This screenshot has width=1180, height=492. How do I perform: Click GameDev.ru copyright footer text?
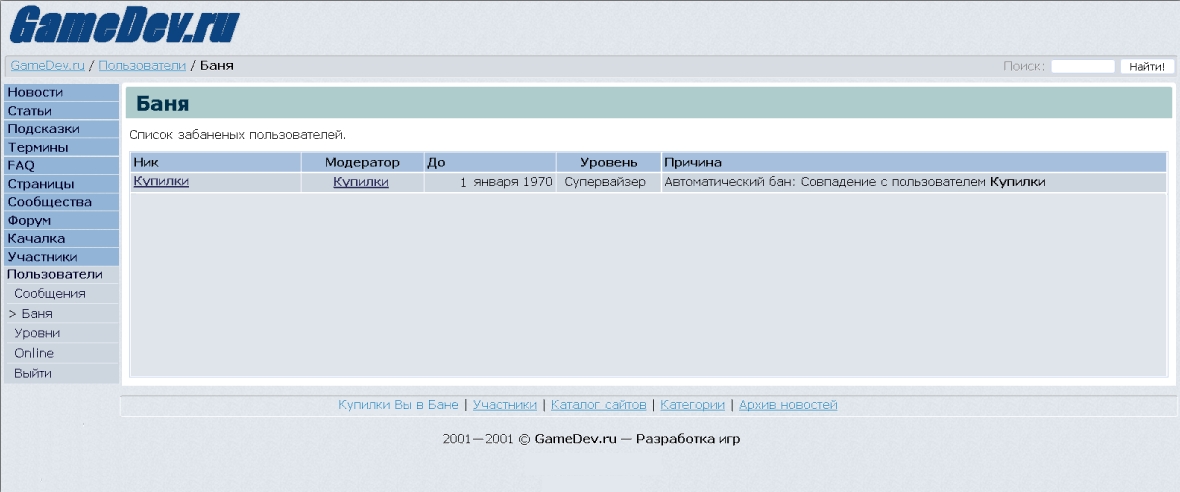point(592,439)
